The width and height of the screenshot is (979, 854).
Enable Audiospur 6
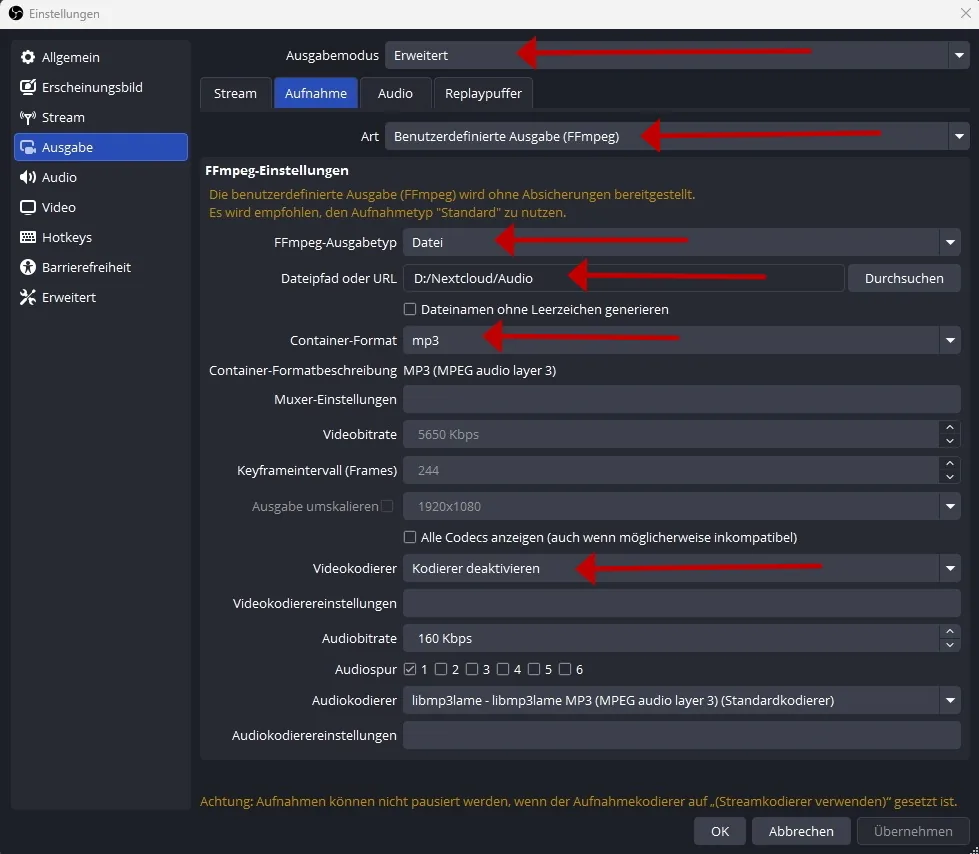pyautogui.click(x=565, y=669)
